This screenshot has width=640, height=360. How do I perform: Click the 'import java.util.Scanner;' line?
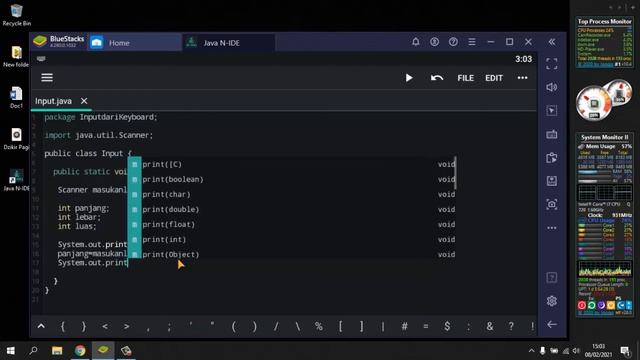98,135
